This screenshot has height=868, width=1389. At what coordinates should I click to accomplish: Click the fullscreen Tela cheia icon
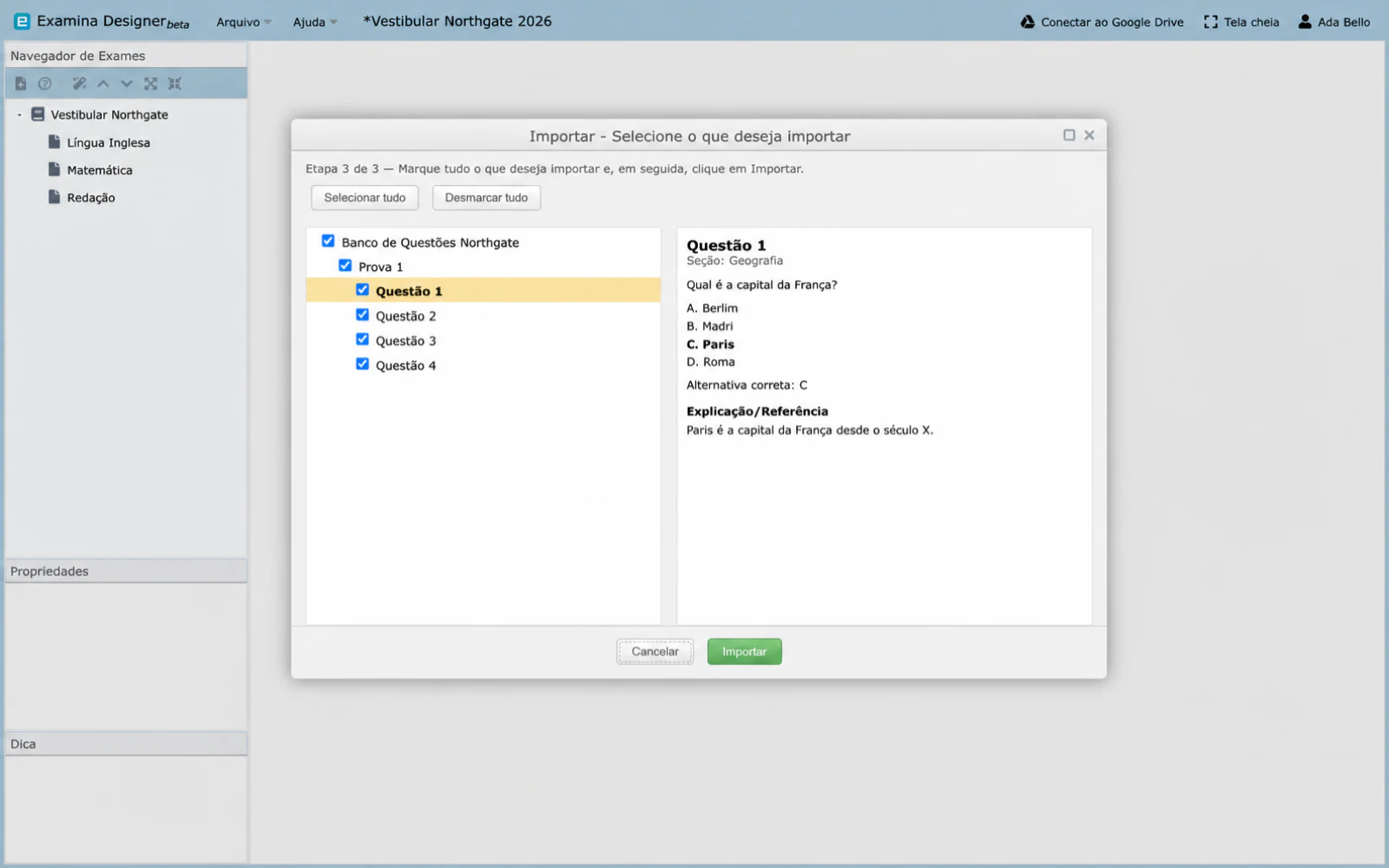(1210, 22)
